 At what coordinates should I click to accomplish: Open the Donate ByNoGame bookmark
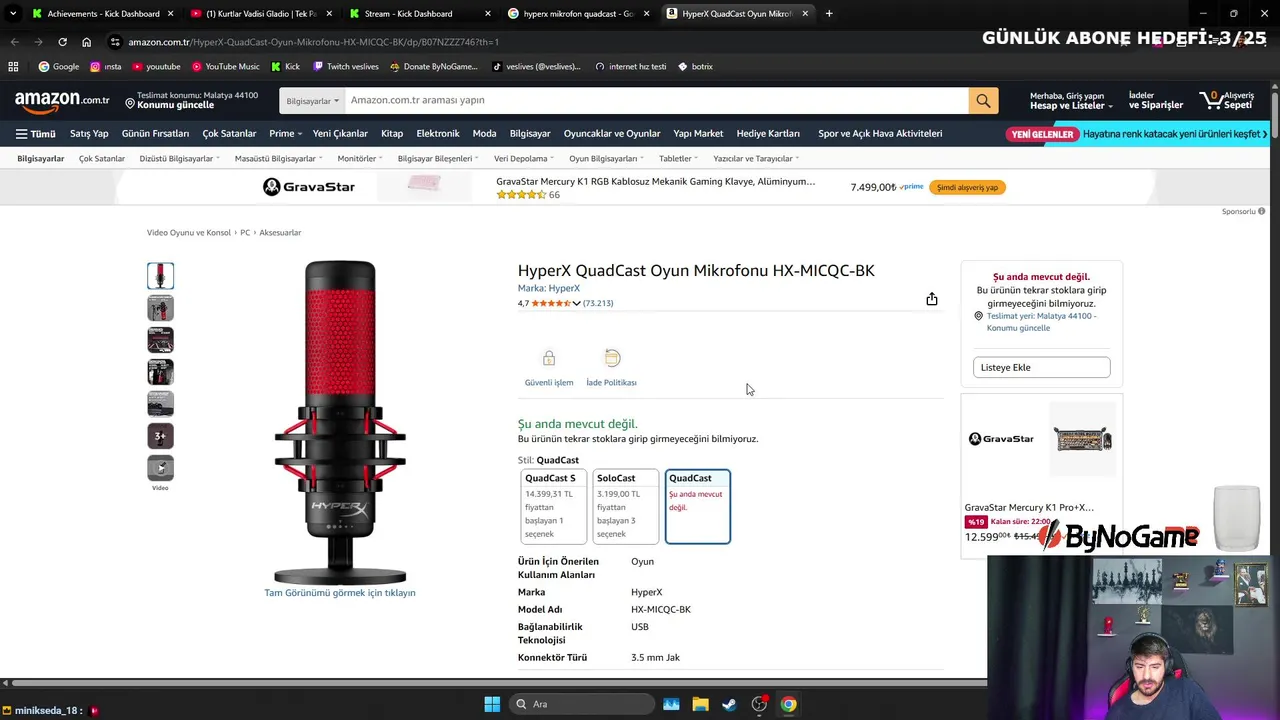434,66
